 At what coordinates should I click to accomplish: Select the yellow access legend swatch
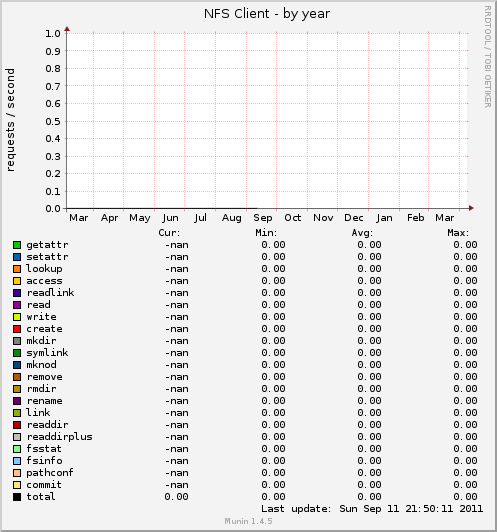tap(17, 281)
